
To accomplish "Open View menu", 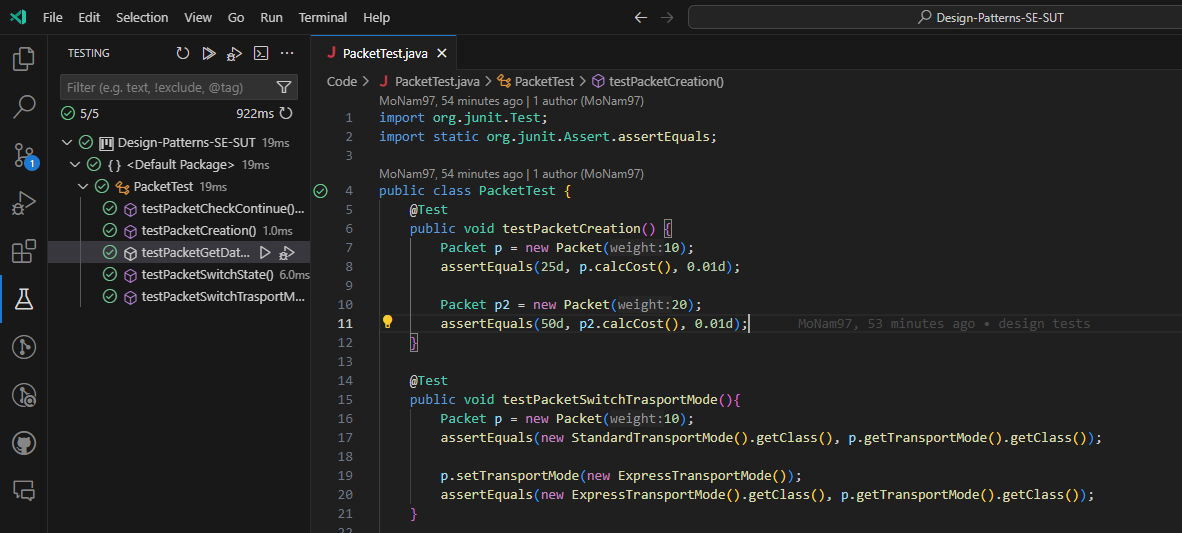I will (198, 17).
